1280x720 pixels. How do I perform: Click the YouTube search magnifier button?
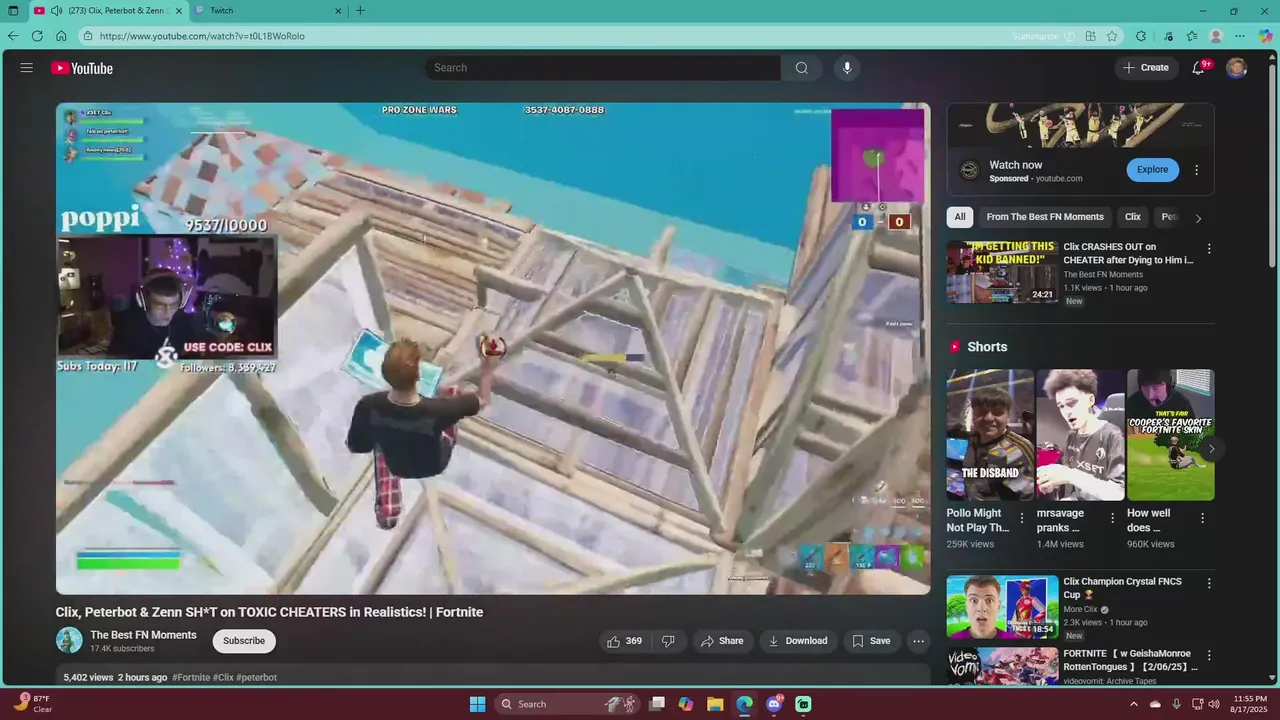pyautogui.click(x=801, y=68)
